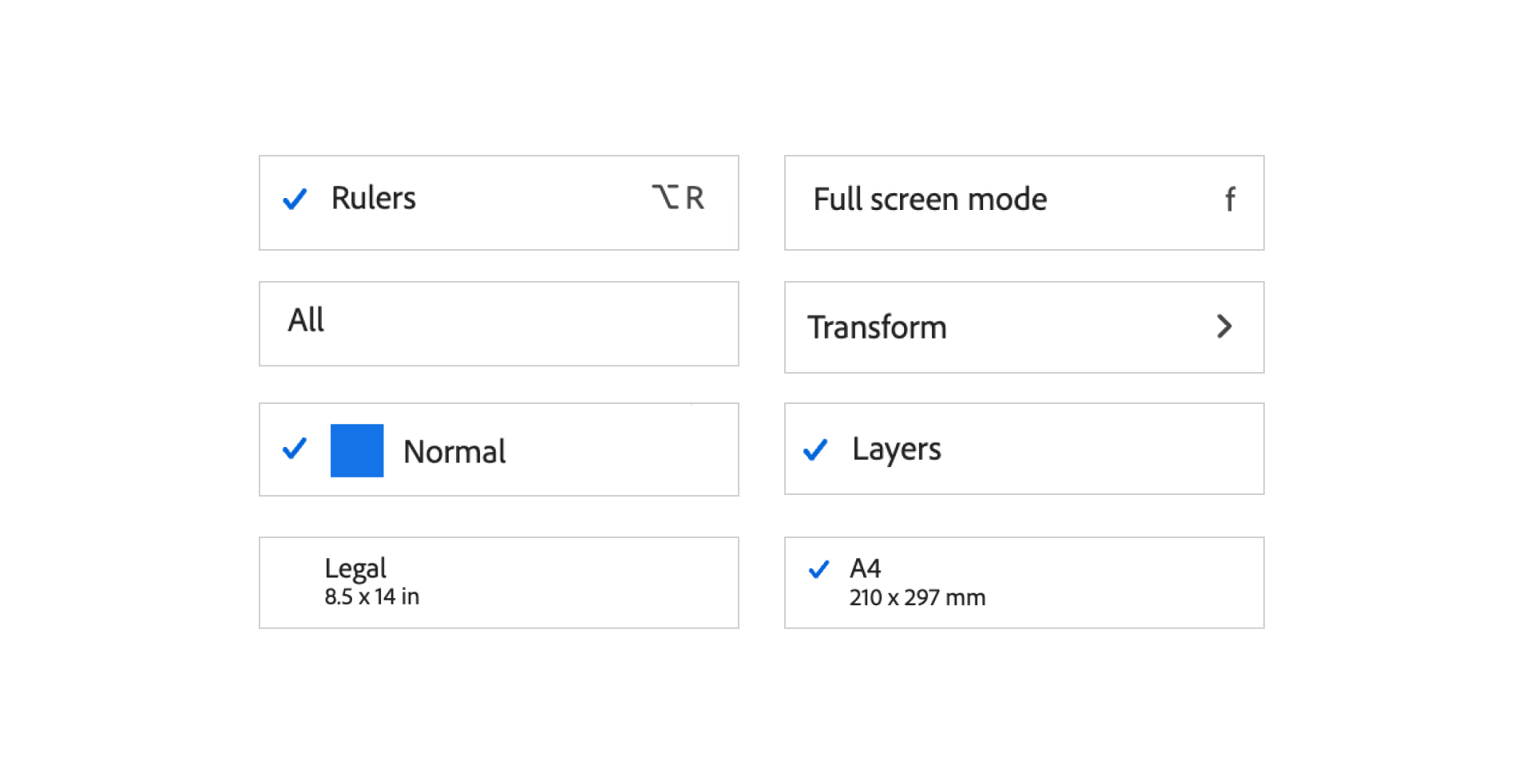Click the 8.5 x 14 in description

click(371, 597)
